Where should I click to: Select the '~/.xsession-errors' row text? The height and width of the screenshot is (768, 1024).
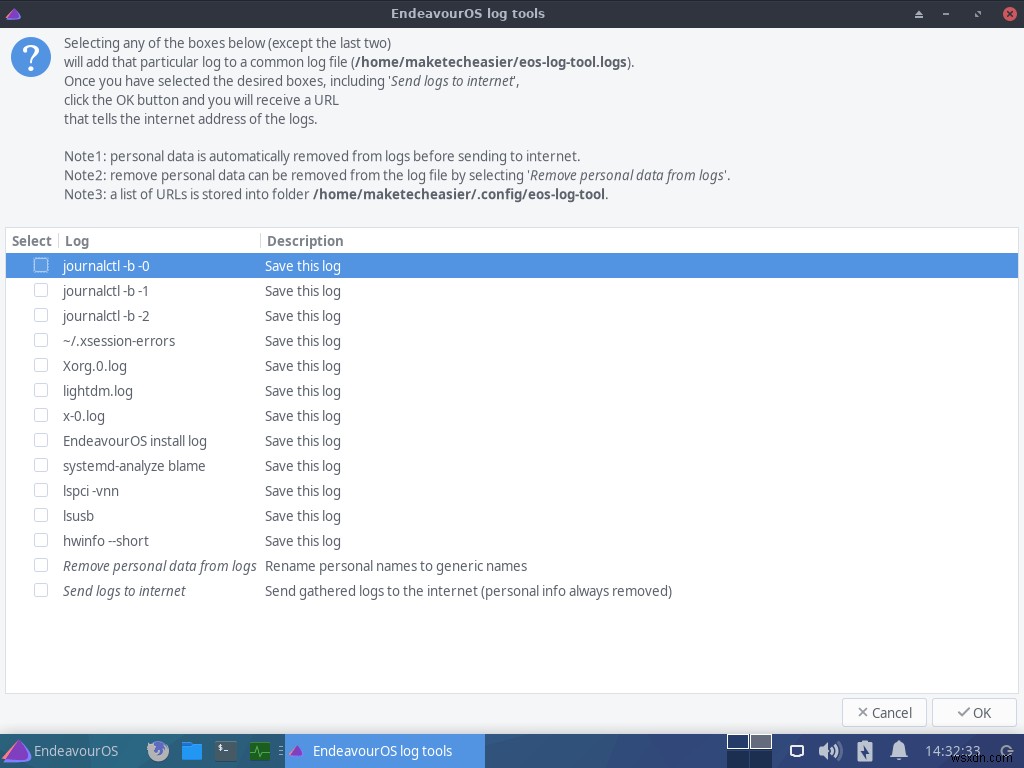click(119, 341)
